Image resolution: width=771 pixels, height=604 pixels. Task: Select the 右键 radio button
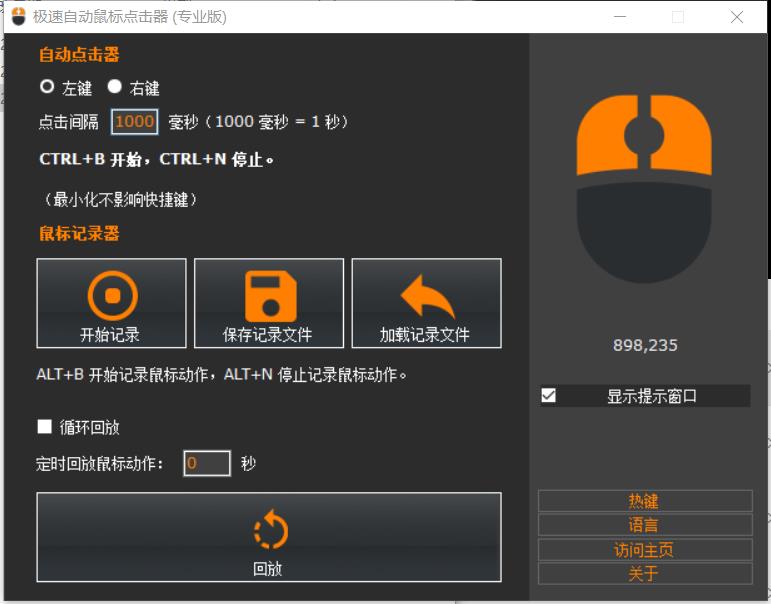click(114, 87)
